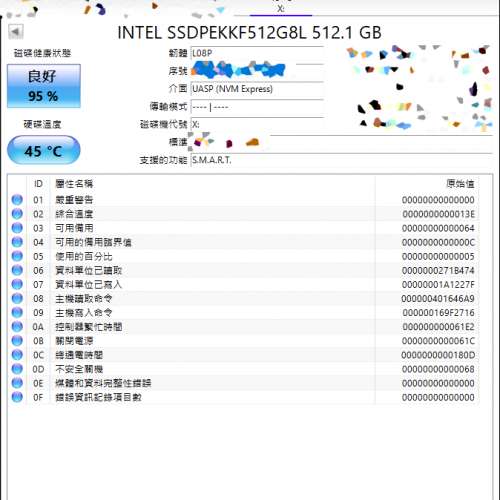Click the 良好 95 % health status box
Image resolution: width=500 pixels, height=500 pixels.
coord(44,86)
